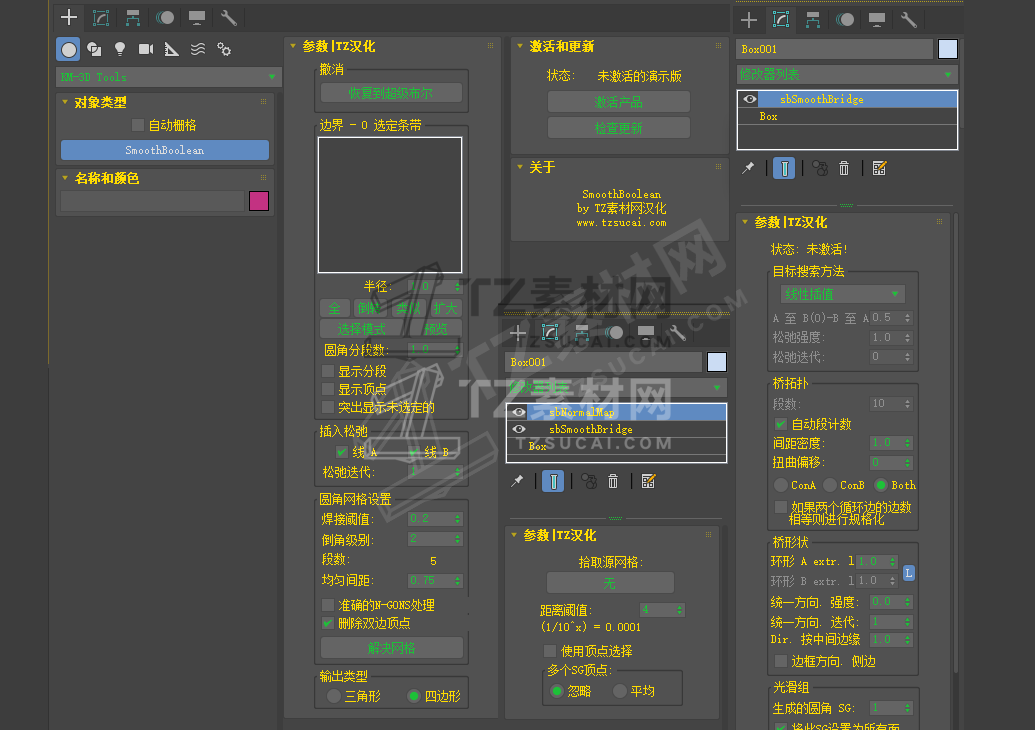This screenshot has height=730, width=1035.
Task: Collapse 参数|TZ汉化 rollout containing 拾取源网格
Action: click(x=514, y=535)
